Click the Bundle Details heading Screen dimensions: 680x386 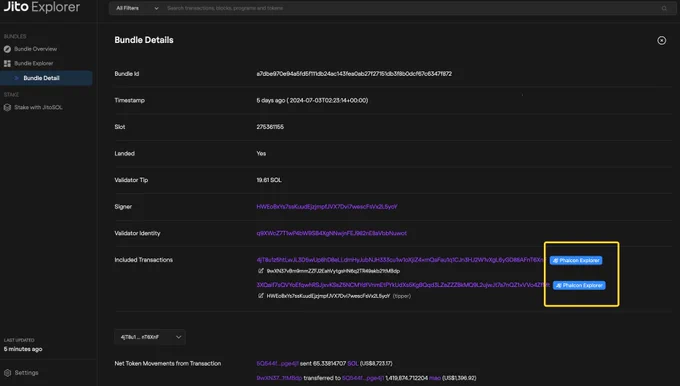144,40
